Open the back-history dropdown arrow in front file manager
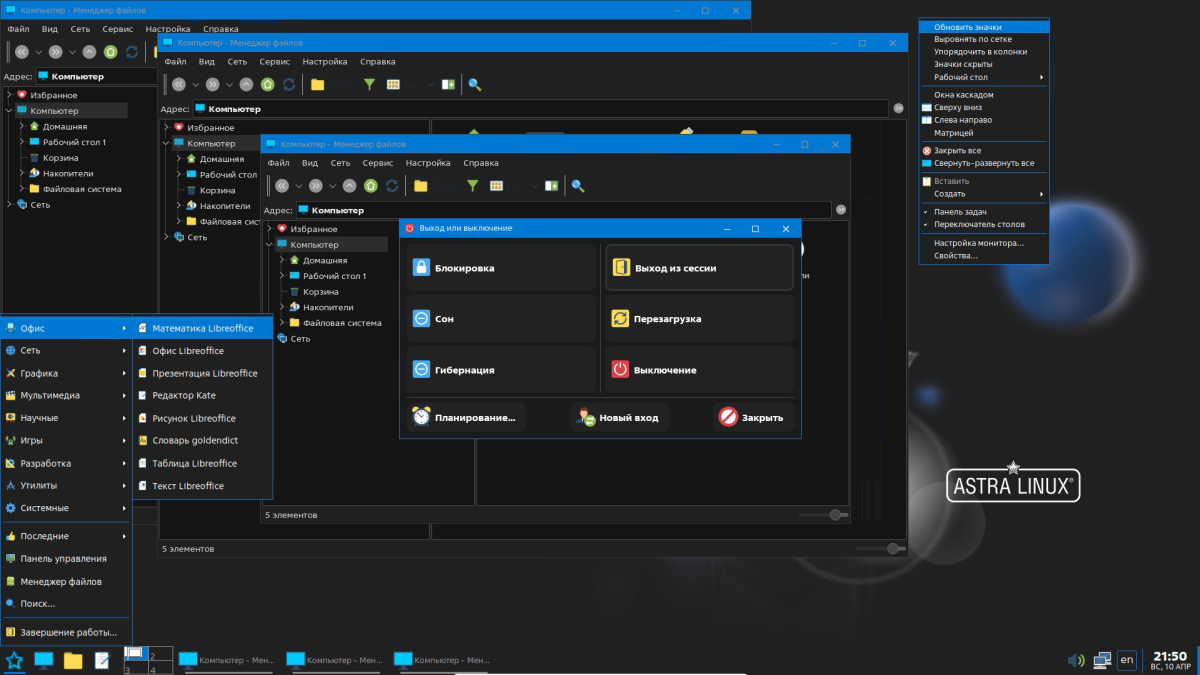The height and width of the screenshot is (675, 1200). pos(299,186)
